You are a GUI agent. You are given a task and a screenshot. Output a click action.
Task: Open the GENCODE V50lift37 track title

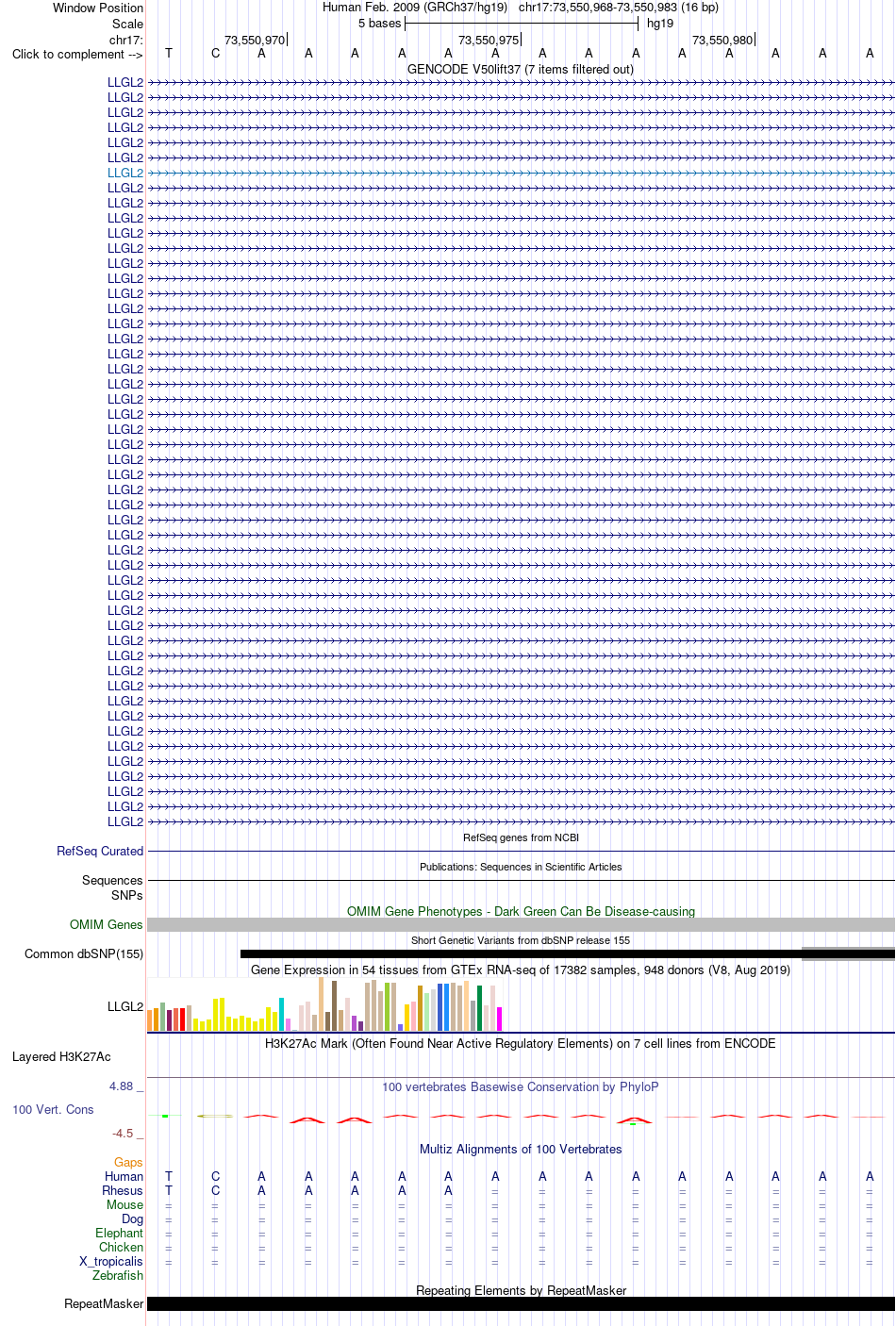click(521, 69)
